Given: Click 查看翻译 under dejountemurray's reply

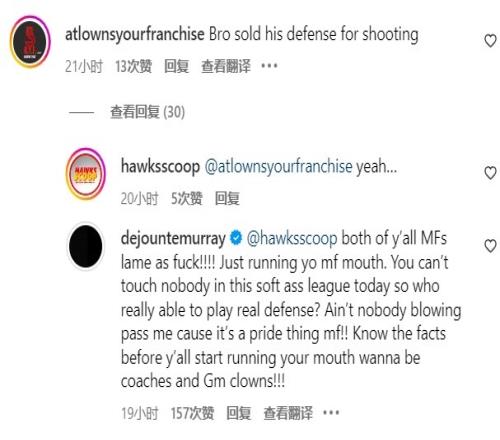Looking at the screenshot, I should point(288,413).
